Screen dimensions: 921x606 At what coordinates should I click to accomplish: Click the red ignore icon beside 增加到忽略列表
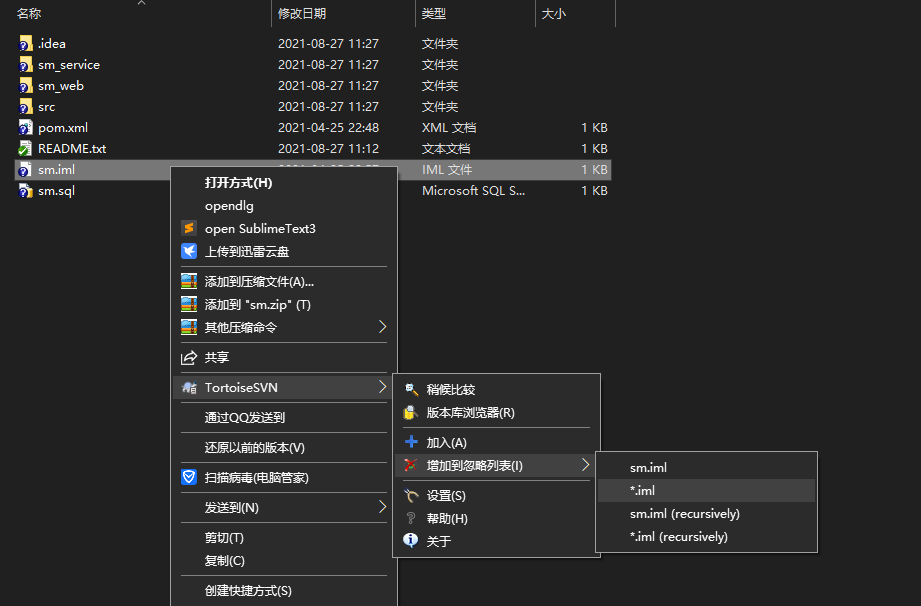411,465
